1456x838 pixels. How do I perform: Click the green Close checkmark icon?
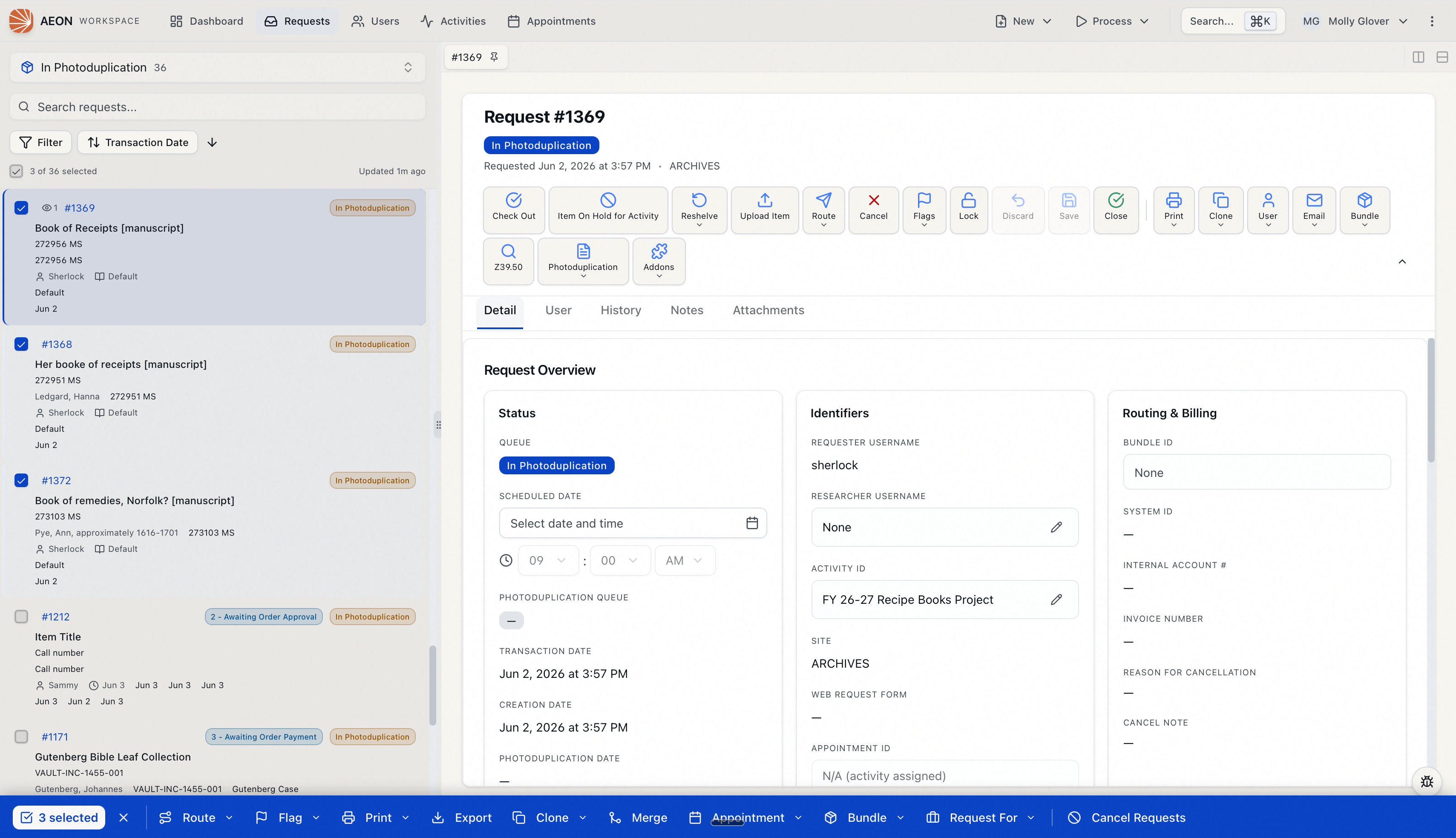coord(1116,200)
